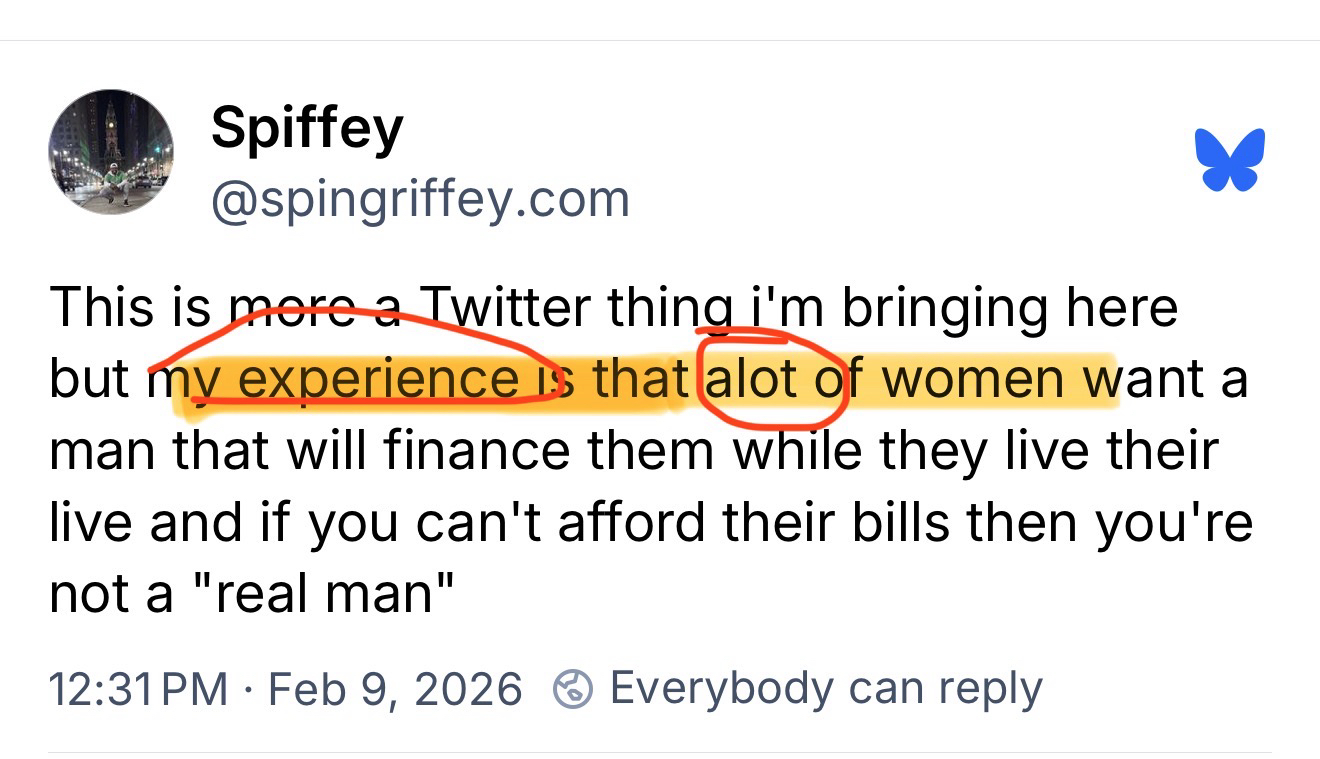
Task: Open the @spingriffey.com handle link
Action: (420, 199)
